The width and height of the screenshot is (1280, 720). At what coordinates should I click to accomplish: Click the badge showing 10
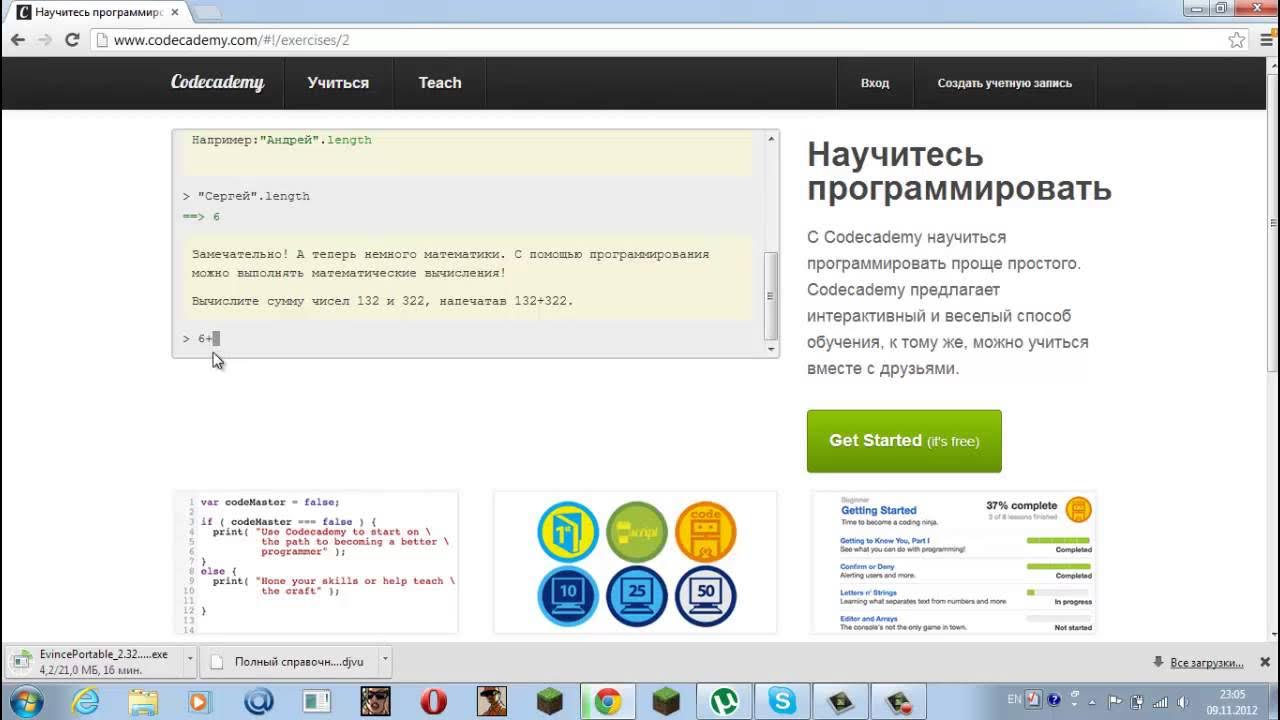point(567,596)
